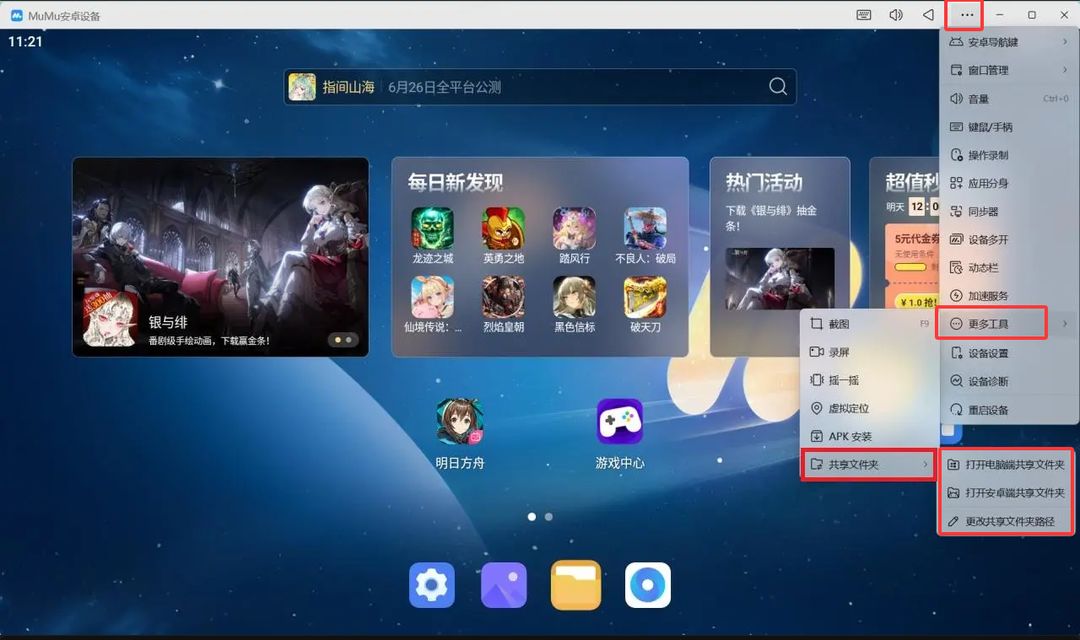
Task: Select 虚拟定位 menu entry
Action: pos(869,409)
